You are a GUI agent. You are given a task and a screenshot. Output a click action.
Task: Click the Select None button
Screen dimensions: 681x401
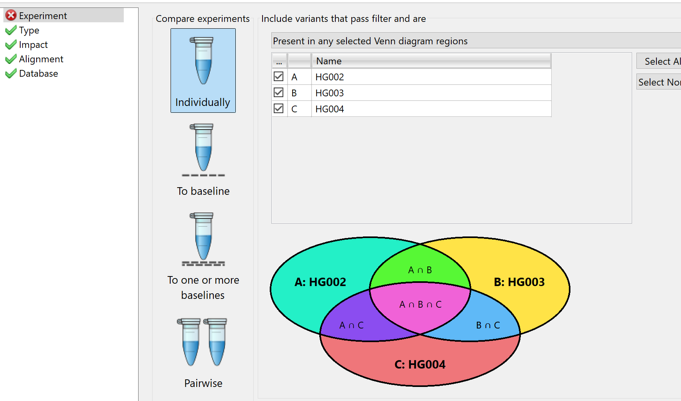click(x=659, y=82)
